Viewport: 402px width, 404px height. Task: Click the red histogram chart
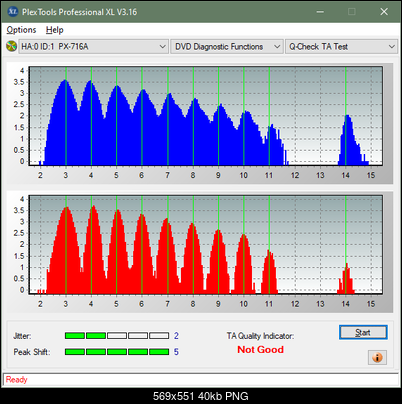click(x=206, y=245)
